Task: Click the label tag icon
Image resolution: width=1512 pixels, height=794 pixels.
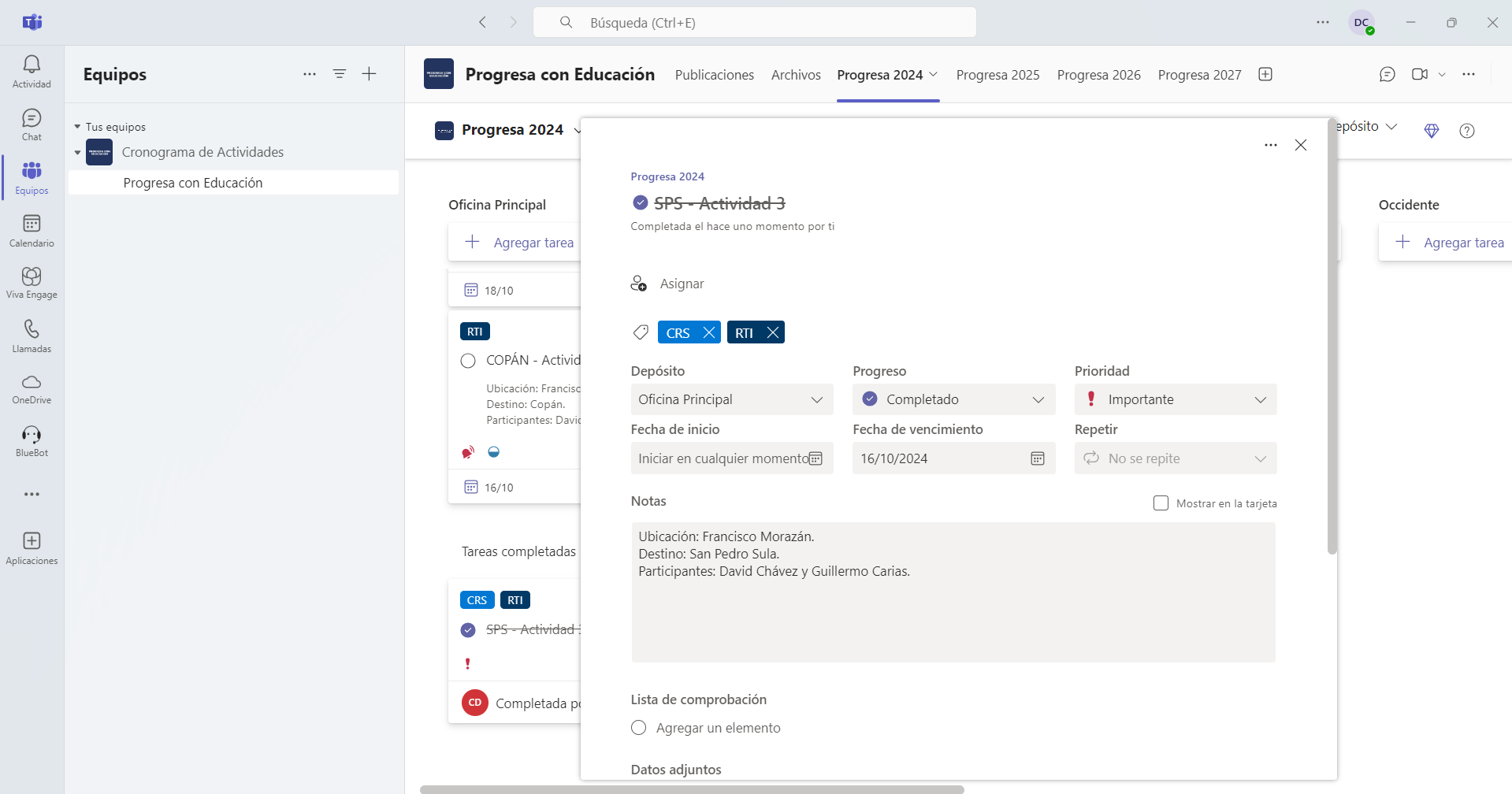Action: point(641,332)
